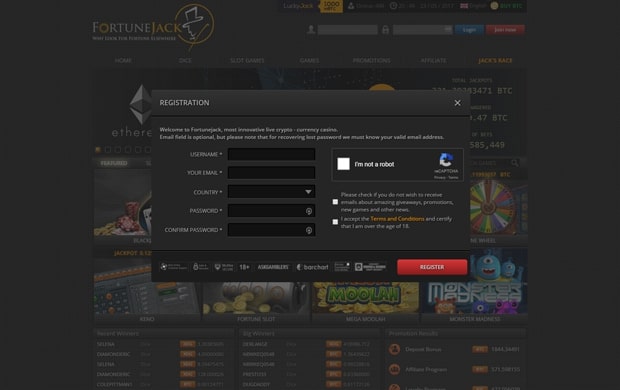This screenshot has width=620, height=390.
Task: Click the header login password field
Action: tap(422, 30)
